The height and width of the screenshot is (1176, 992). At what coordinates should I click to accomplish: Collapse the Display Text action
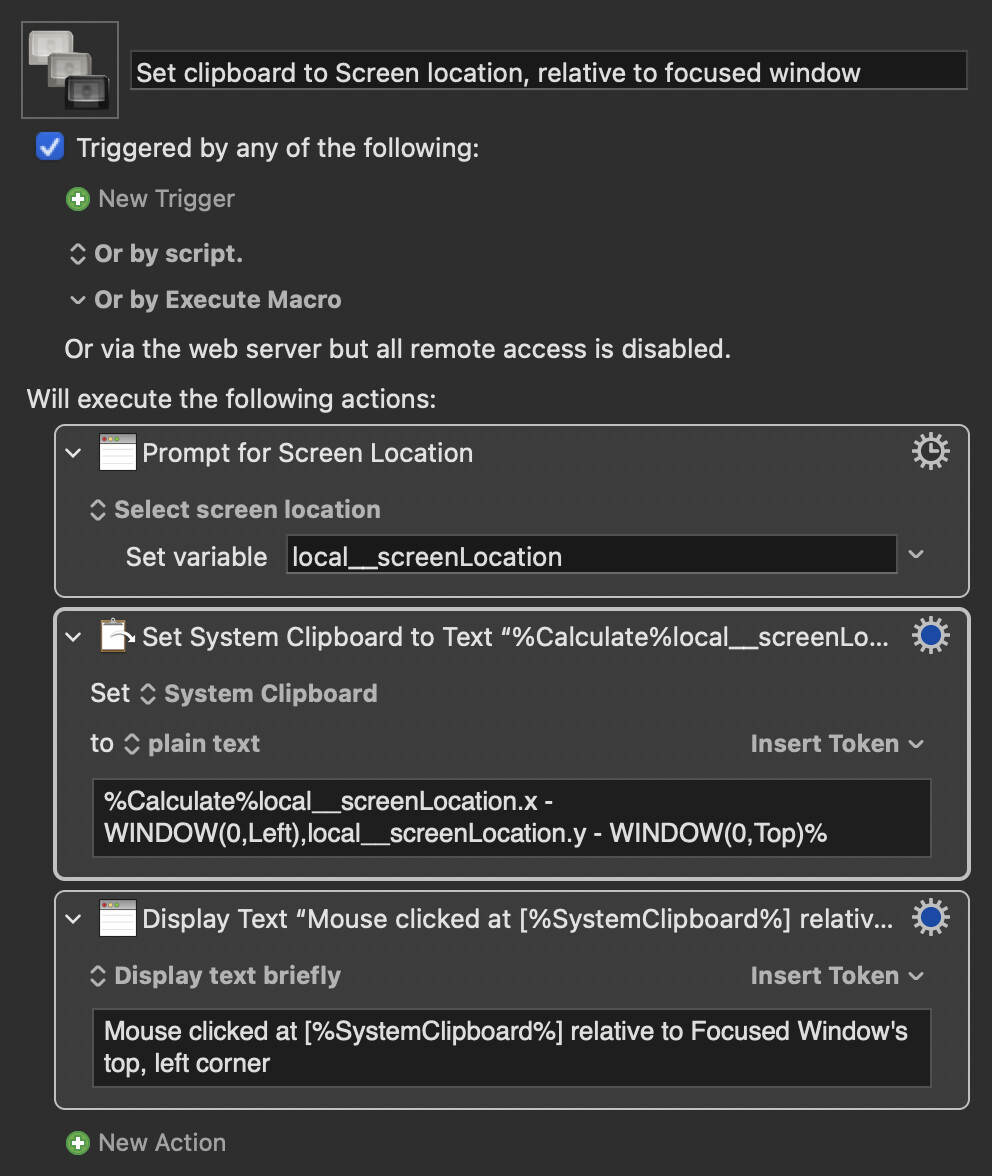(73, 919)
